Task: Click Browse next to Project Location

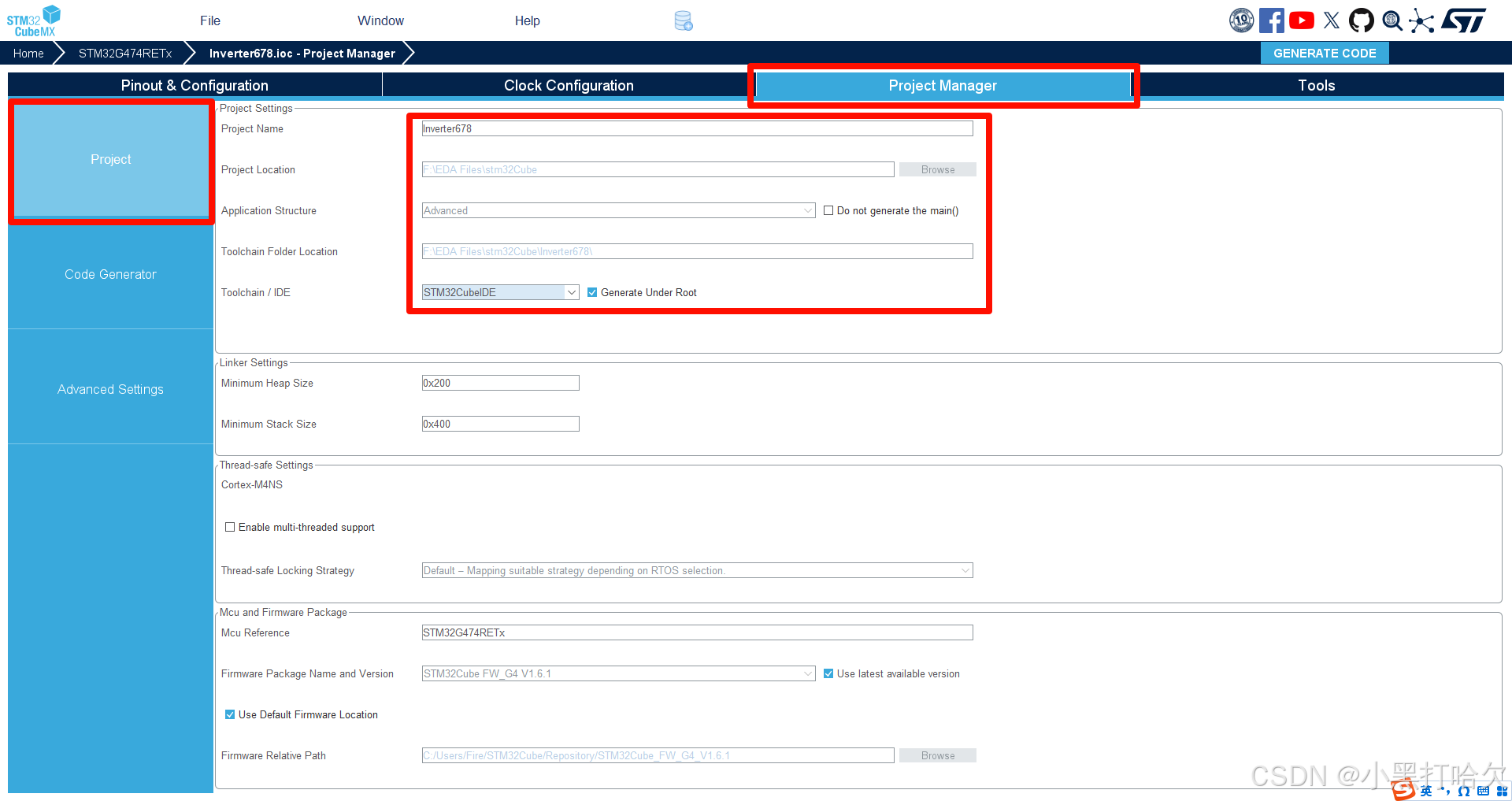Action: [938, 169]
